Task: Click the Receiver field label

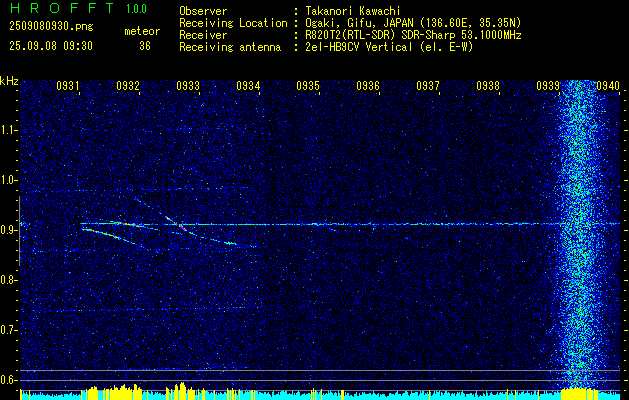Action: pos(203,35)
